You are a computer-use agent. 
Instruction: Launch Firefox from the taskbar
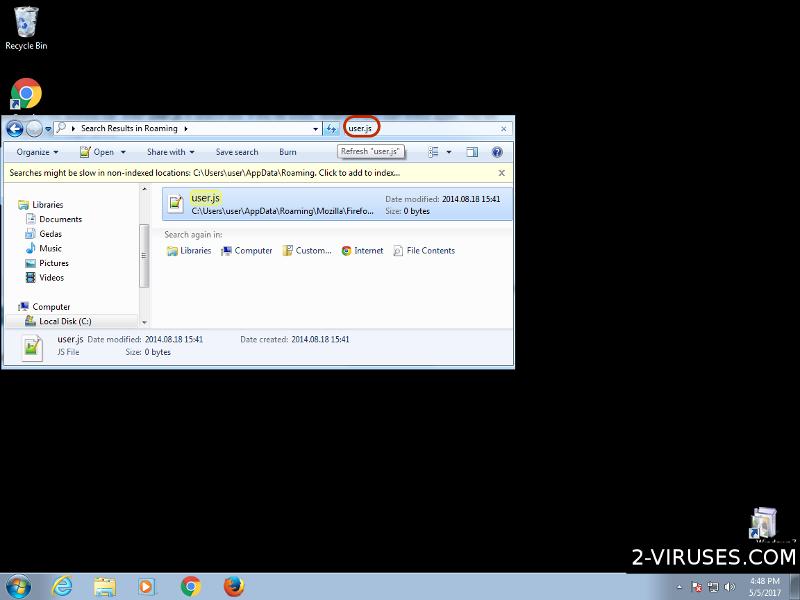[234, 586]
